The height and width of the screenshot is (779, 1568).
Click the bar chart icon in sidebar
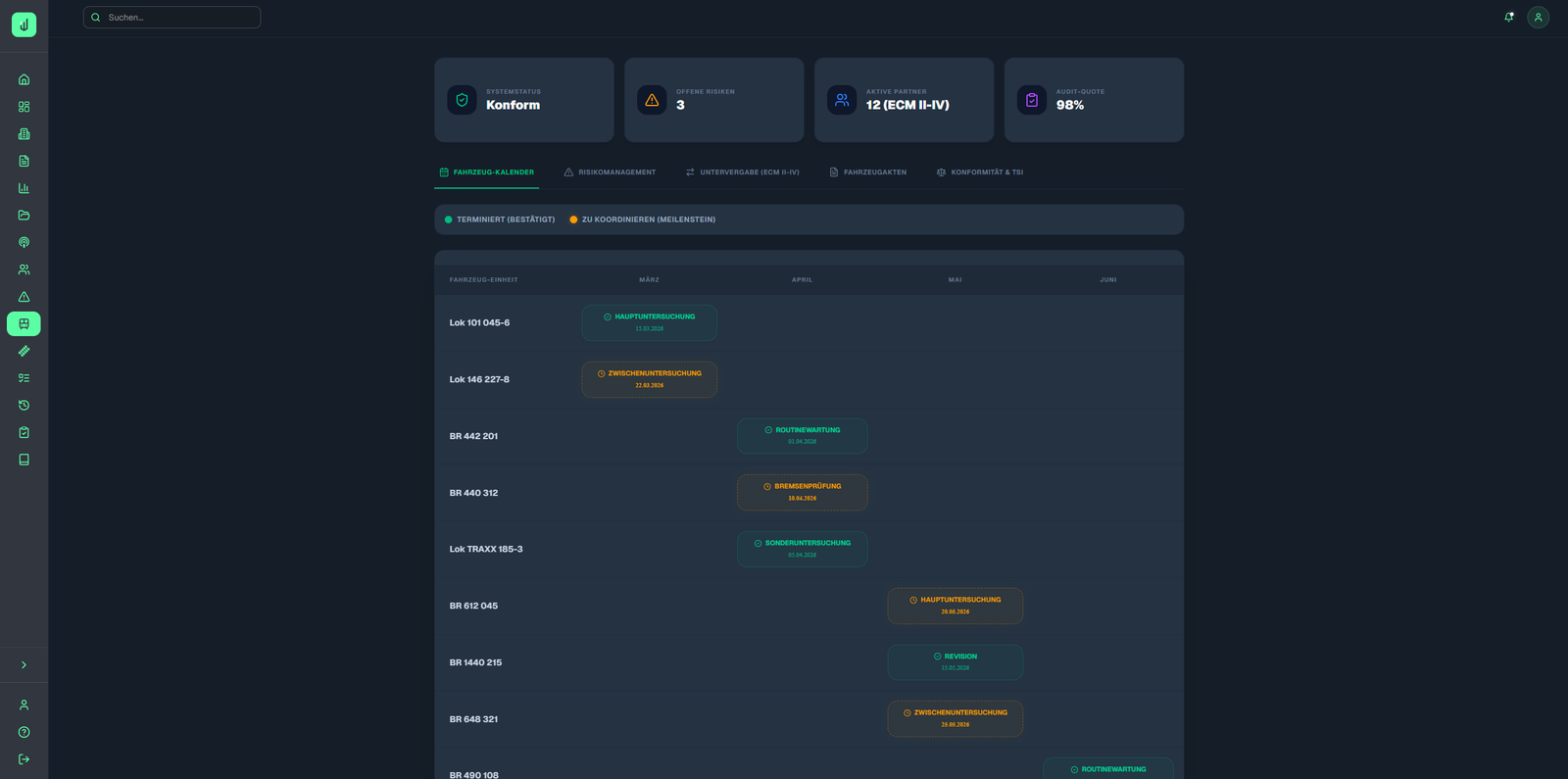[x=24, y=188]
